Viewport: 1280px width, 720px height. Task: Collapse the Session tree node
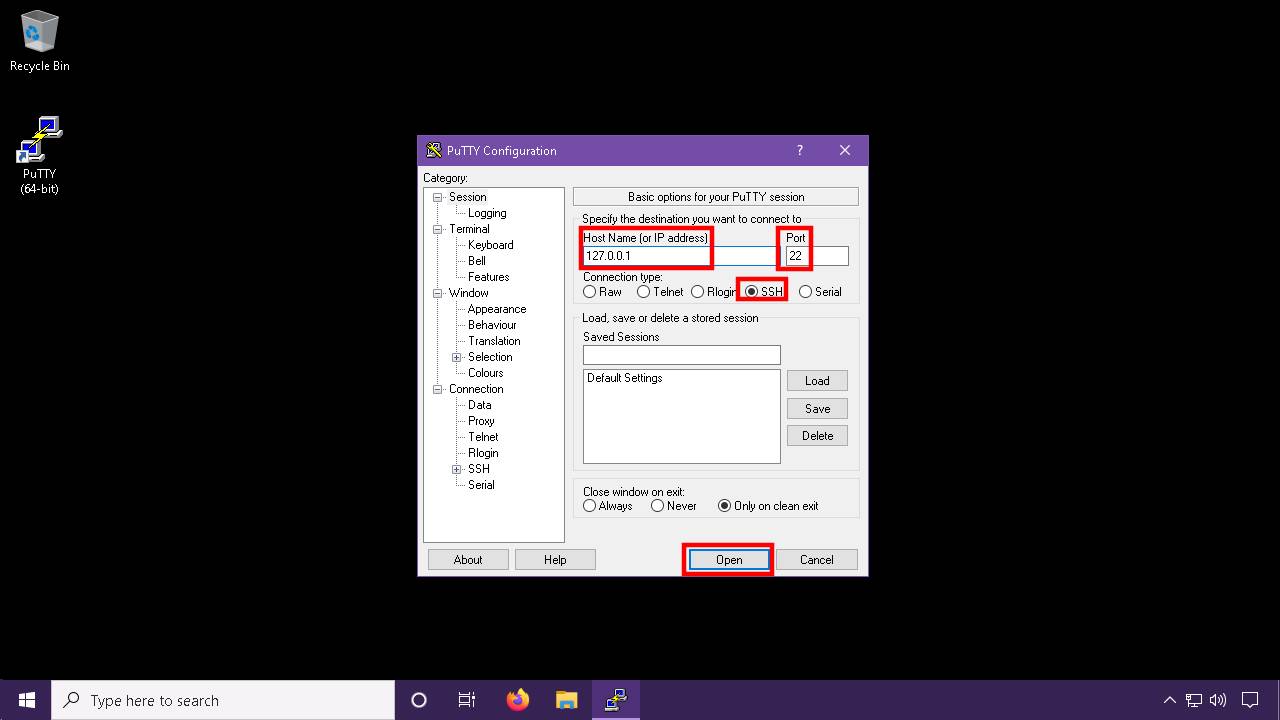click(x=437, y=197)
